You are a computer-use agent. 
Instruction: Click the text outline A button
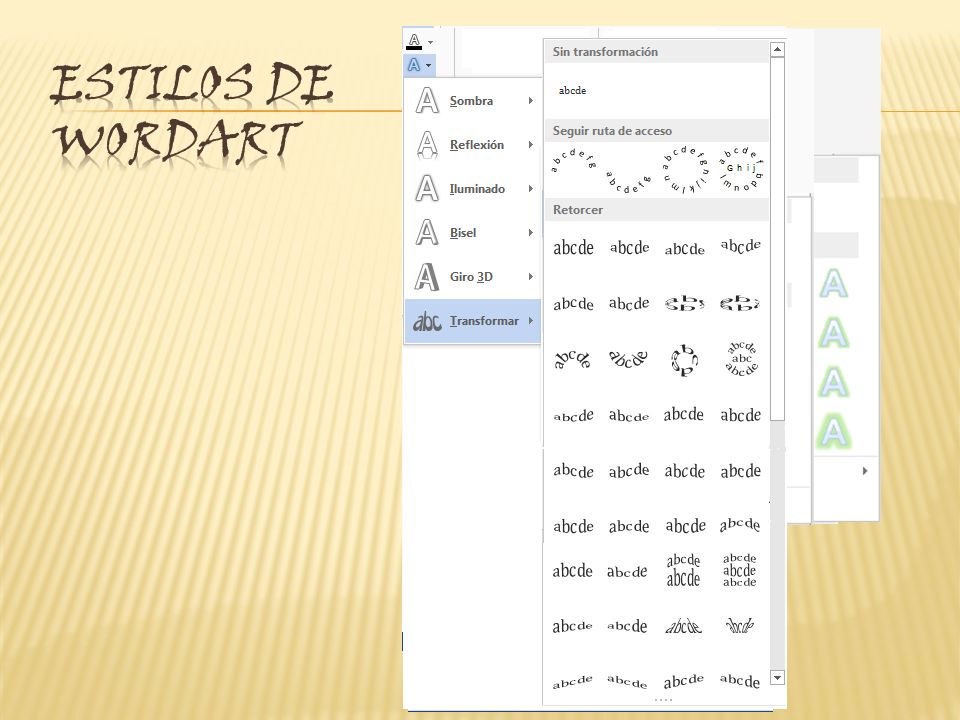pyautogui.click(x=414, y=41)
